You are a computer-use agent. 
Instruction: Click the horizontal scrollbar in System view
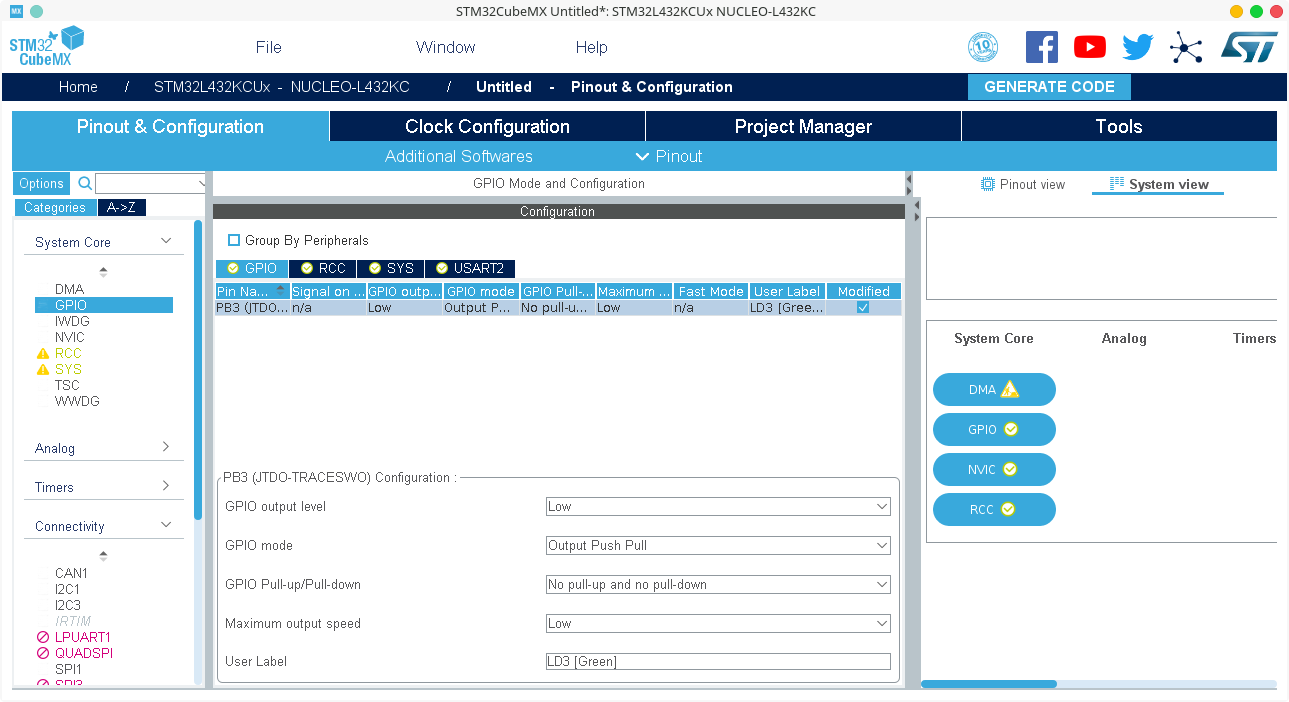988,684
